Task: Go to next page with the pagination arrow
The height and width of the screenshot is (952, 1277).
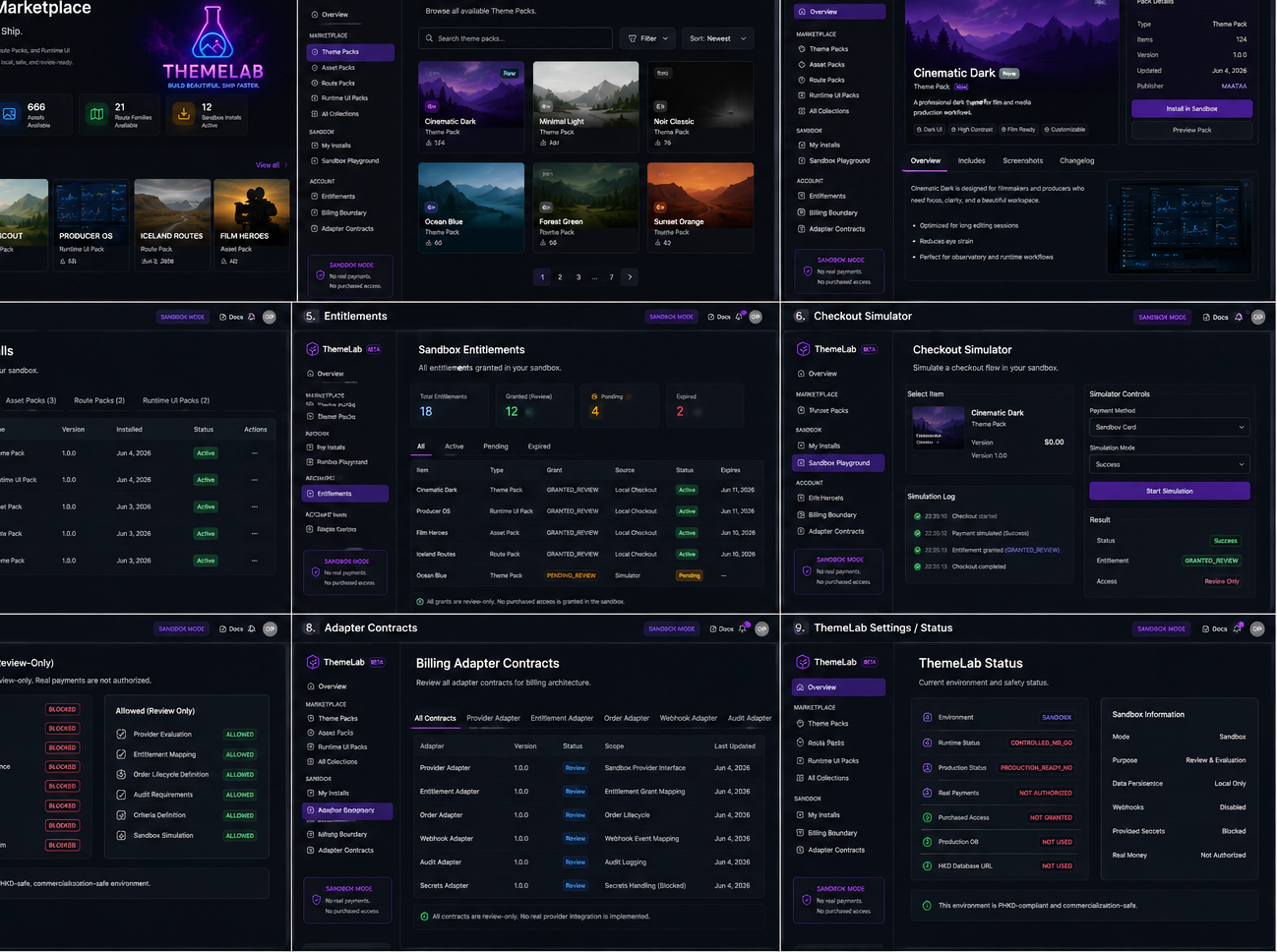Action: [x=630, y=276]
